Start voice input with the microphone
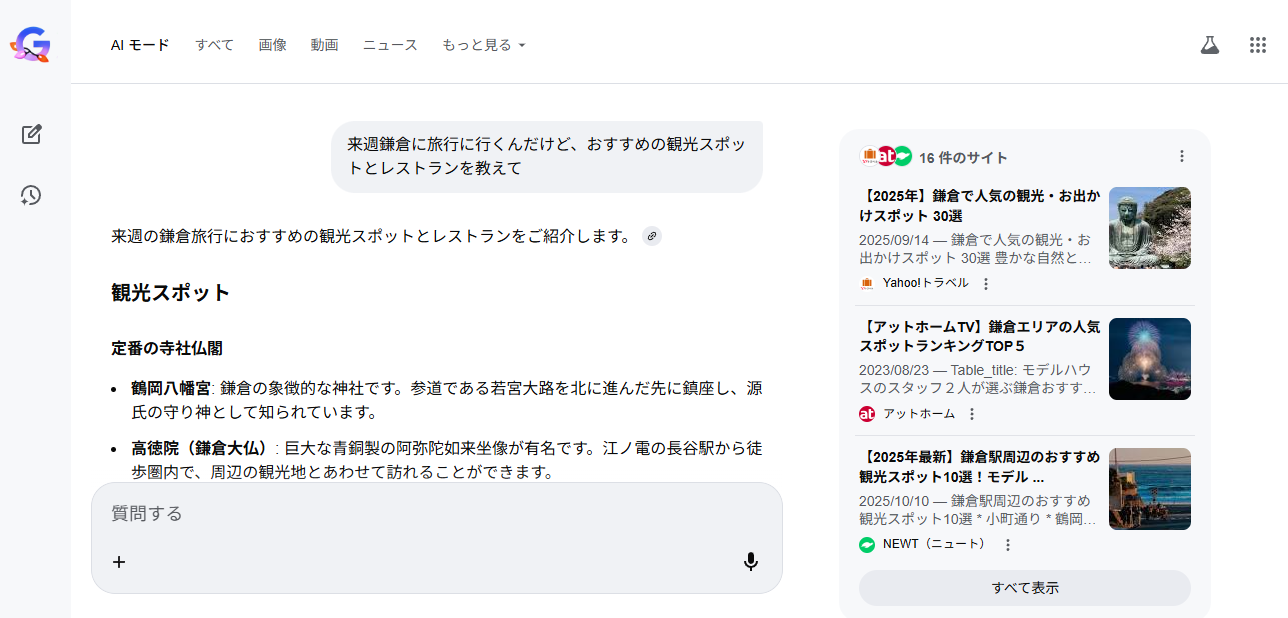1288x618 pixels. [x=751, y=562]
